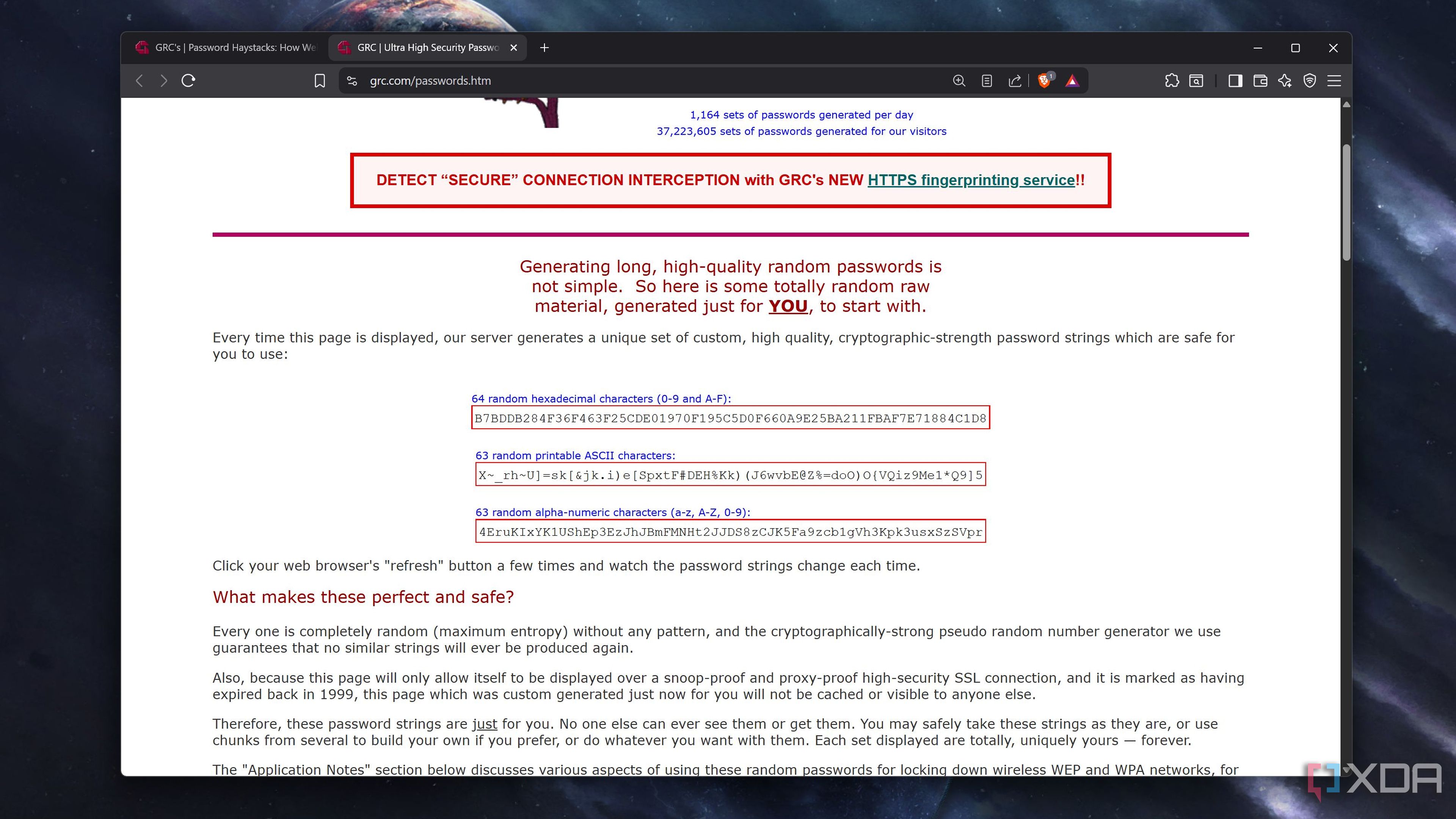Open site settings icon in the address bar
1456x819 pixels.
click(352, 81)
